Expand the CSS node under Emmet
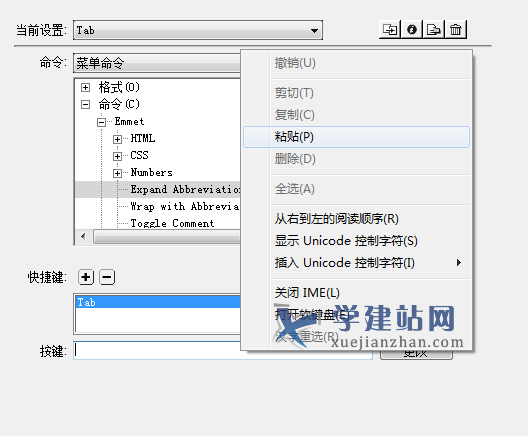 pyautogui.click(x=117, y=156)
